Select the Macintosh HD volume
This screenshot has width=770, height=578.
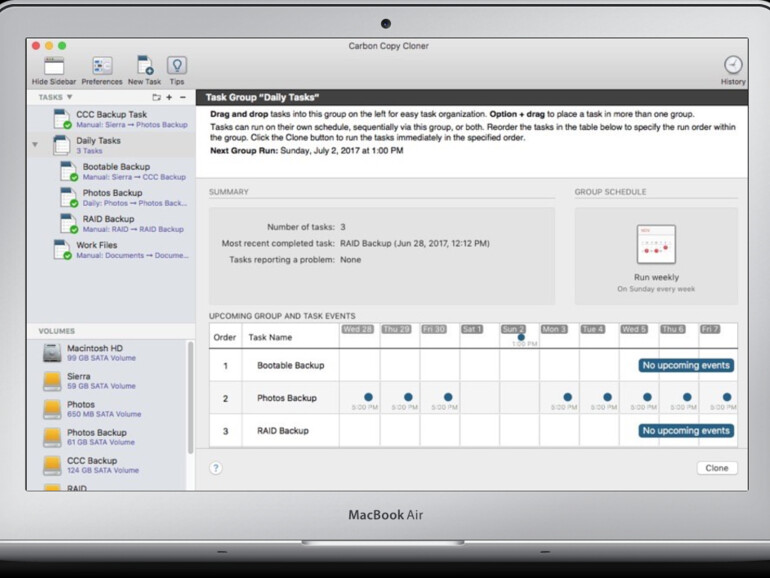tap(107, 353)
